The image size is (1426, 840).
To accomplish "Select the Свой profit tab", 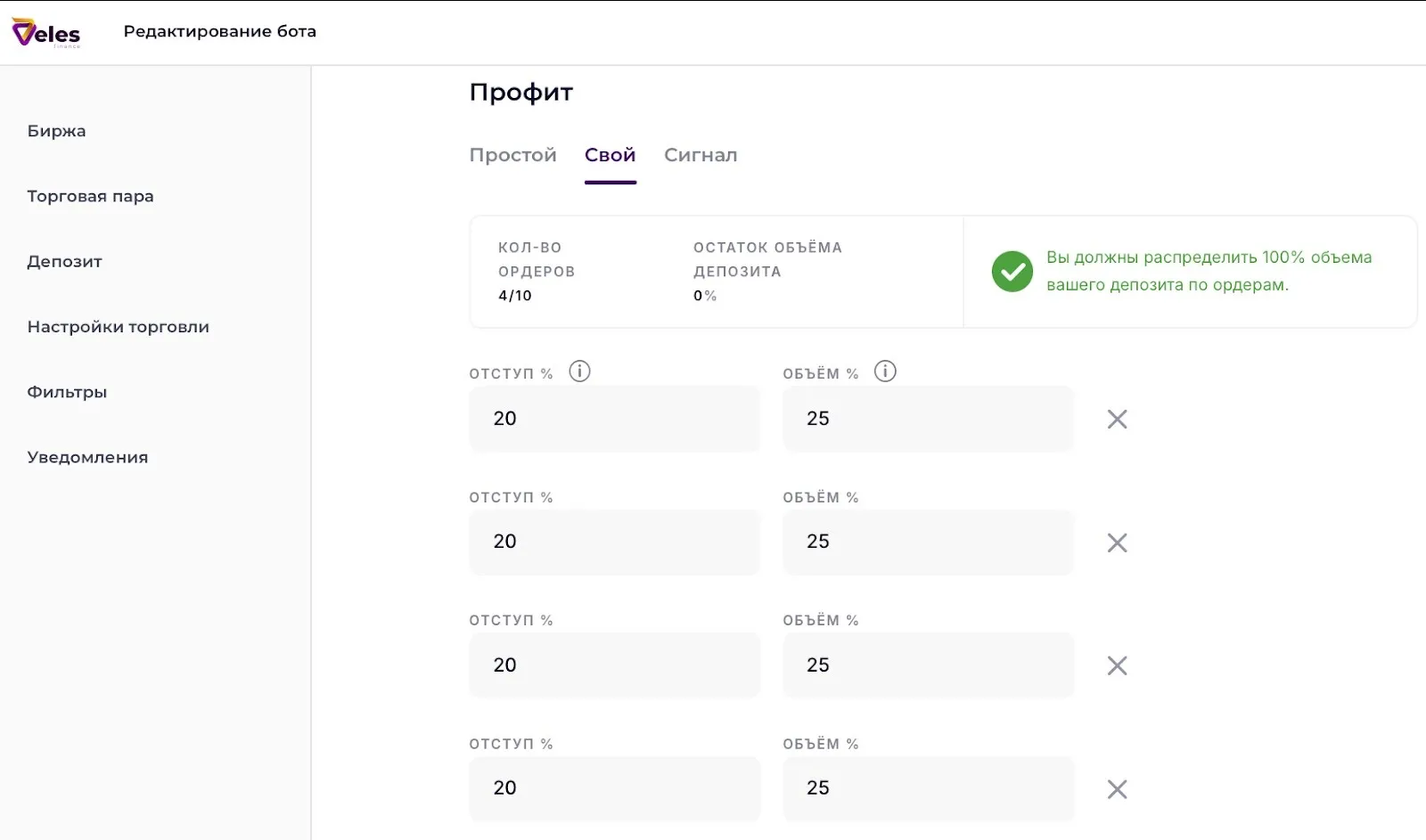I will point(610,155).
